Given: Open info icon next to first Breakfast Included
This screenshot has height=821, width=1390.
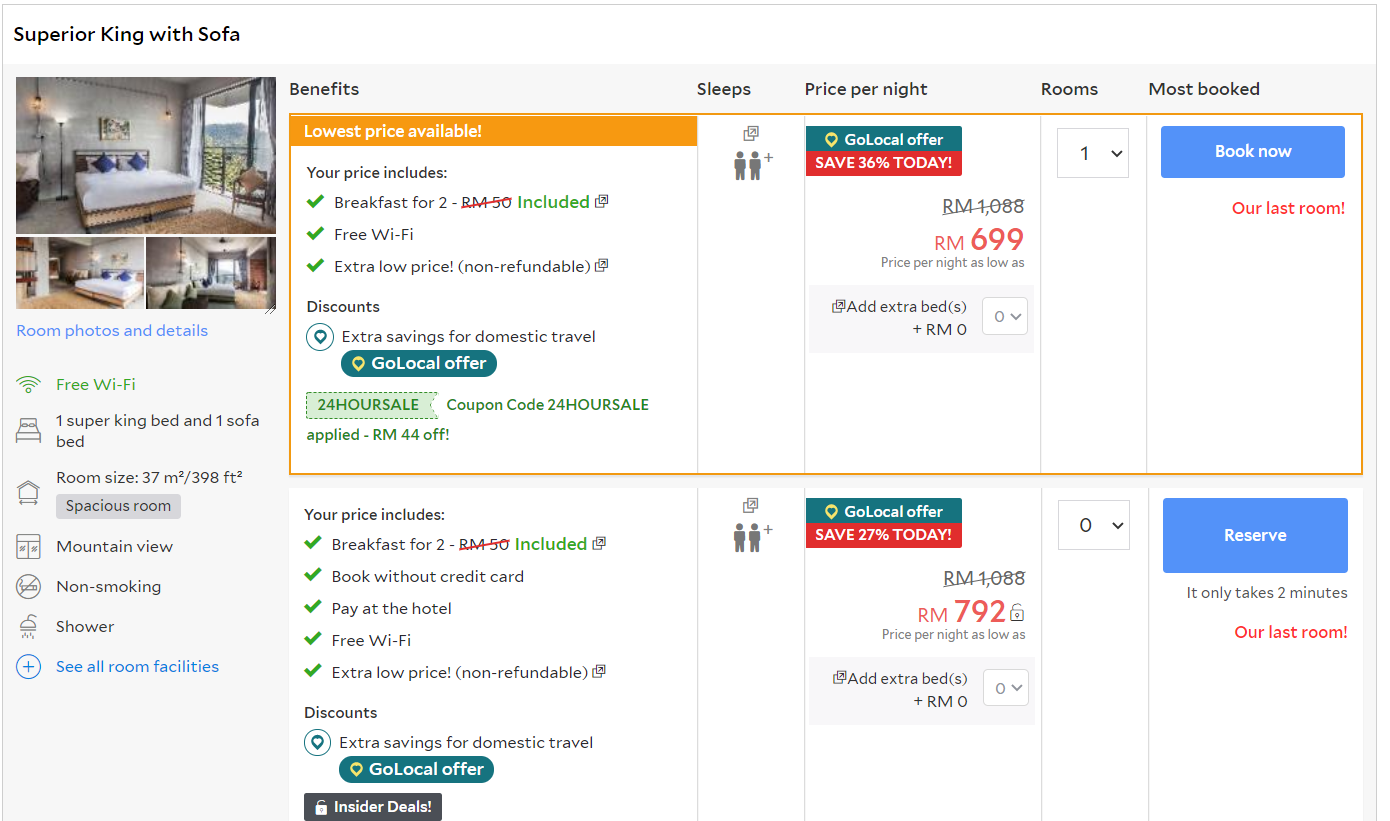Looking at the screenshot, I should (x=601, y=202).
